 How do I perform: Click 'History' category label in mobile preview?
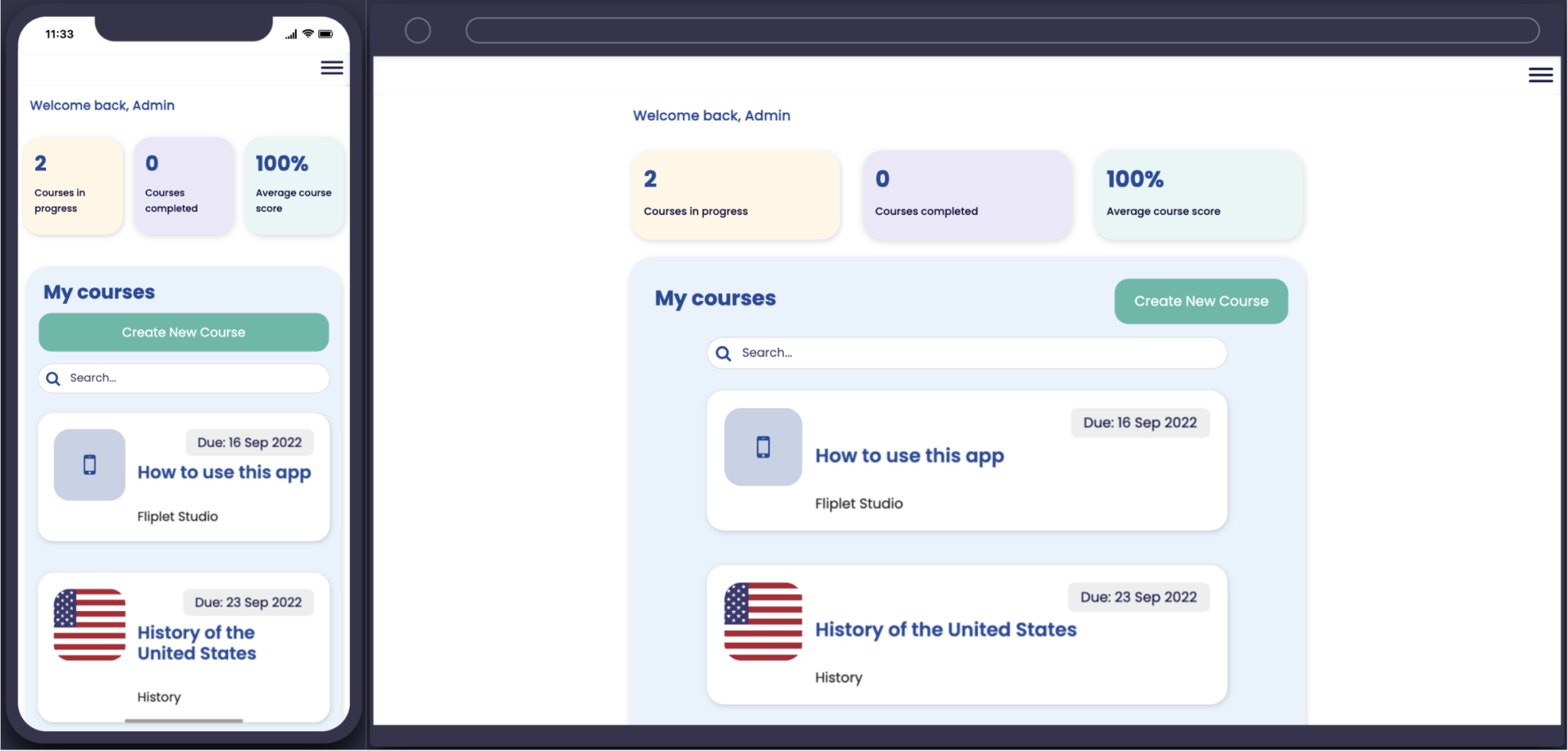pos(159,697)
